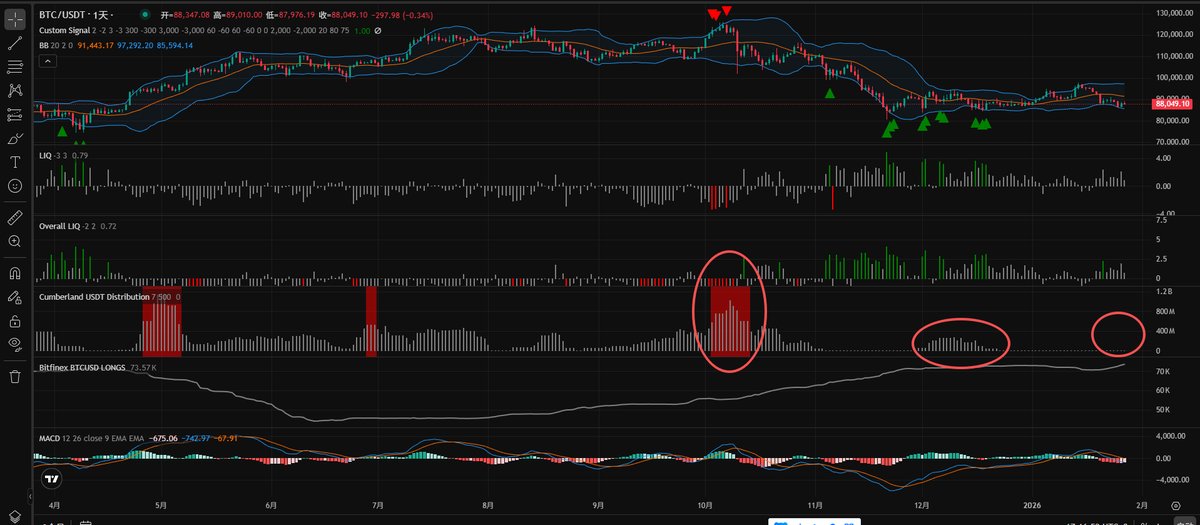Screen dimensions: 1200x525
Task: Click the 2026 label on the time axis
Action: [x=1030, y=506]
